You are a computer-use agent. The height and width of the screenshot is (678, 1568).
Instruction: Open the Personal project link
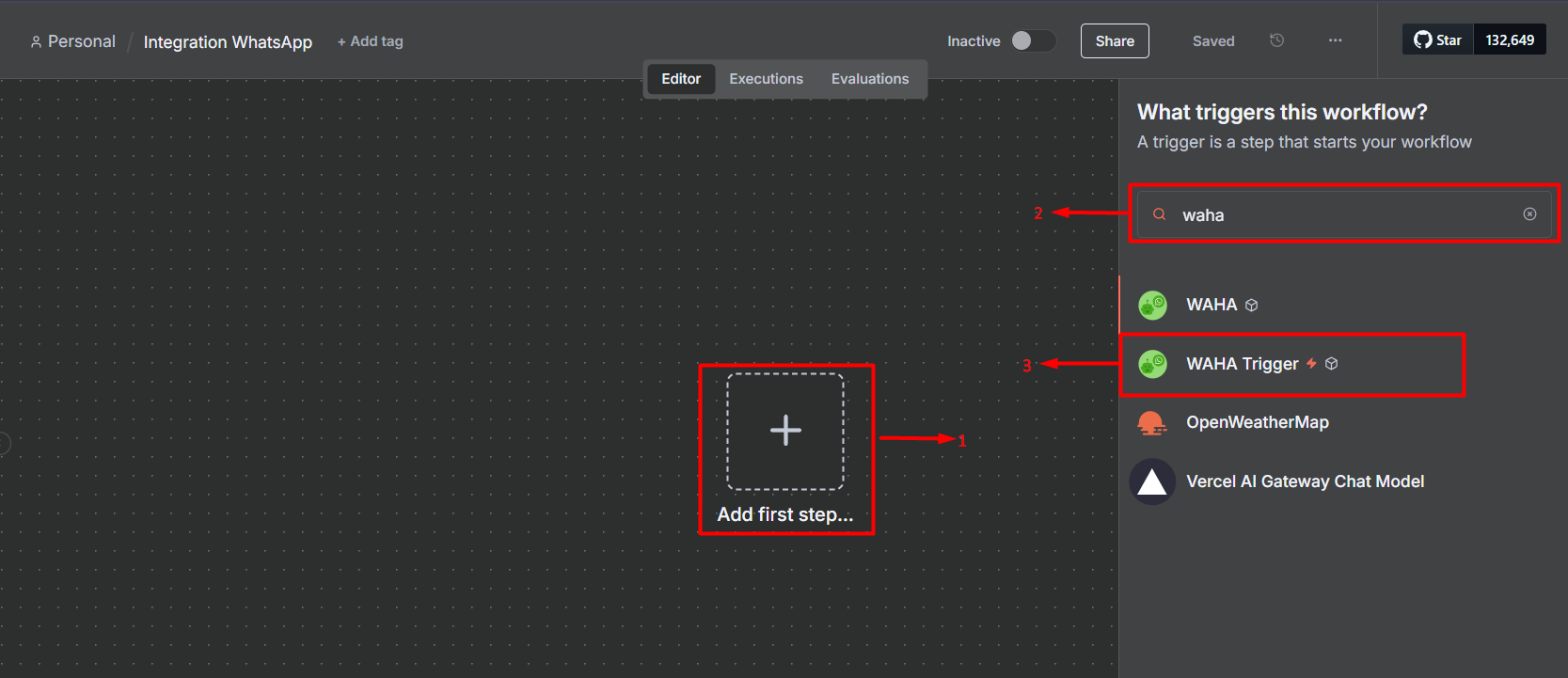72,41
